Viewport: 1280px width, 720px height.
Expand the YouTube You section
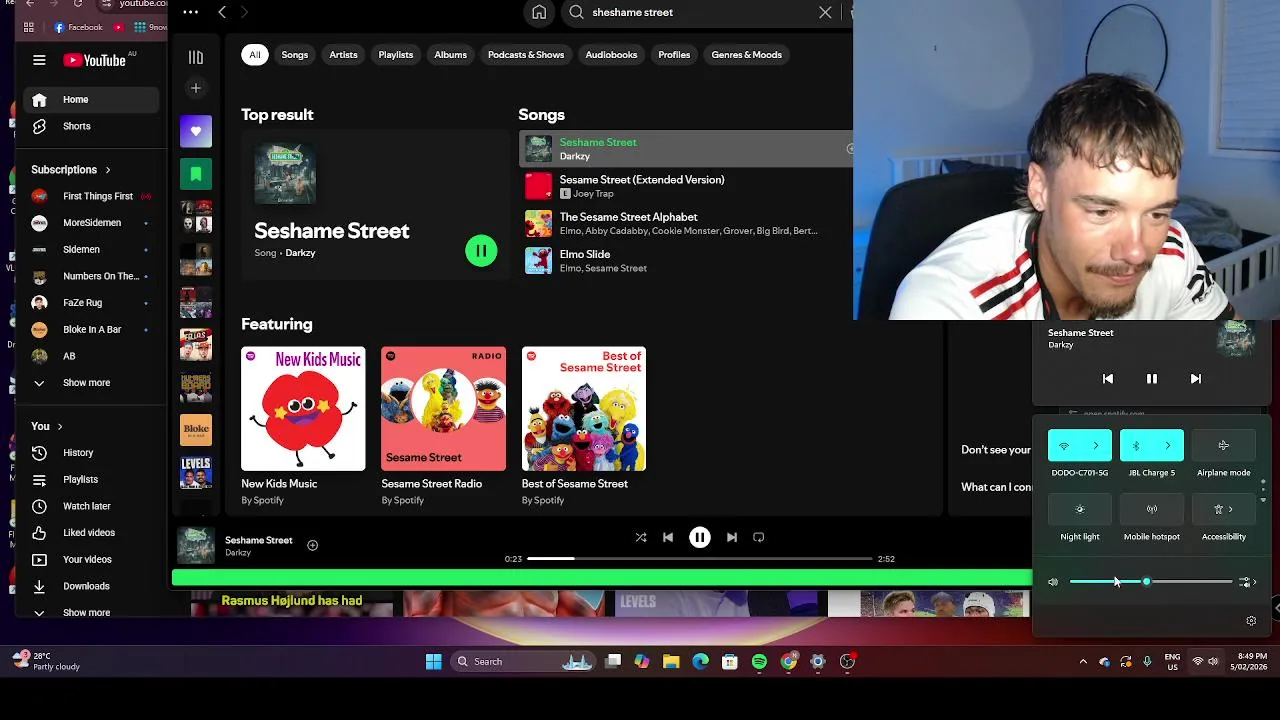[47, 426]
